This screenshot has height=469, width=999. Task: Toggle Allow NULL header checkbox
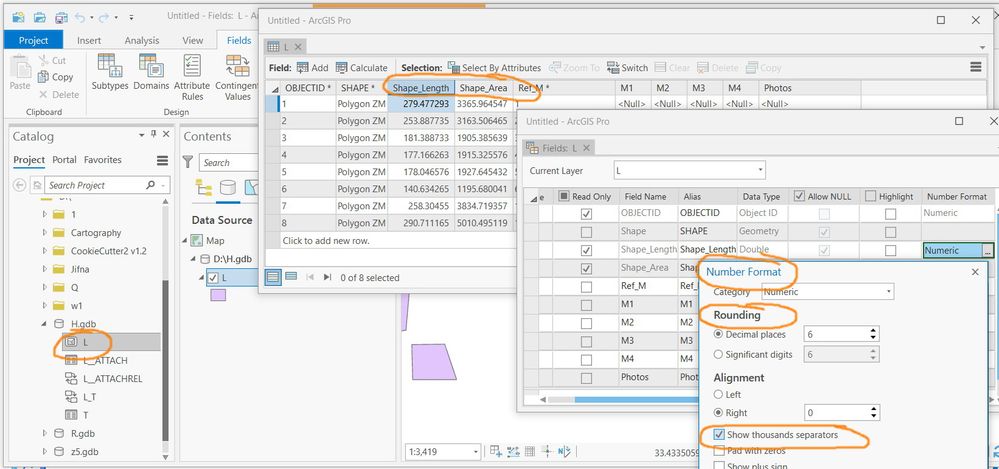[x=800, y=196]
